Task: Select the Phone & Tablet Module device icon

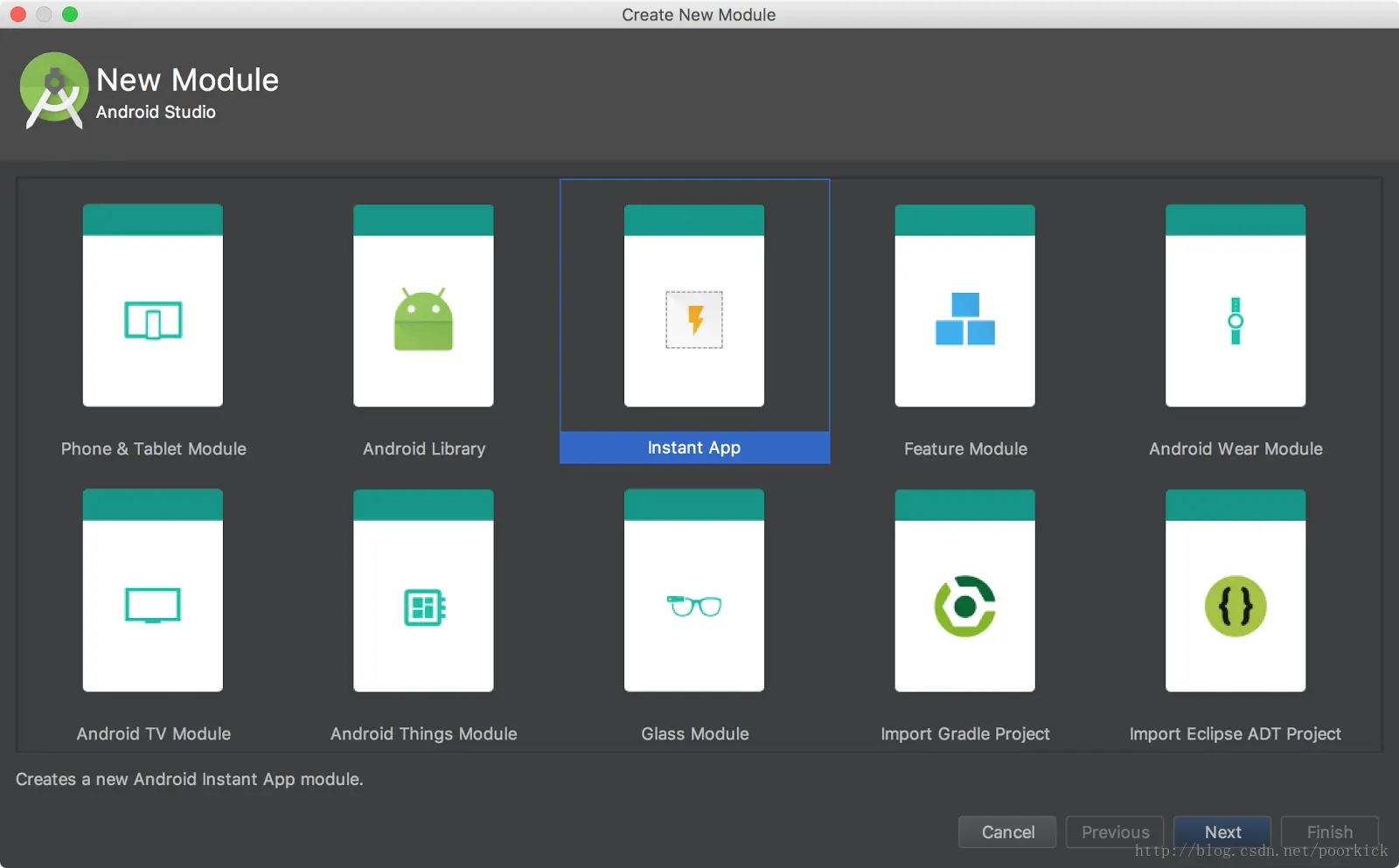Action: coord(153,321)
